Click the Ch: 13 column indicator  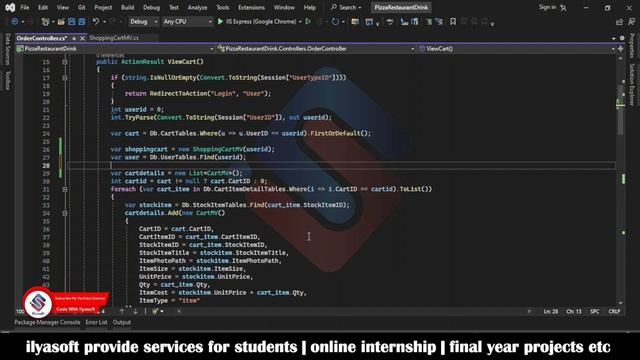pyautogui.click(x=573, y=311)
